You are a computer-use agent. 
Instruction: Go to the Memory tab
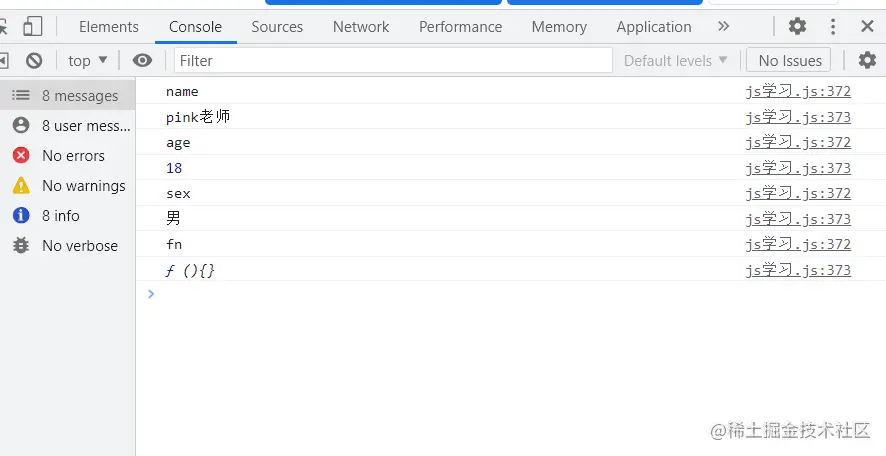pyautogui.click(x=559, y=27)
